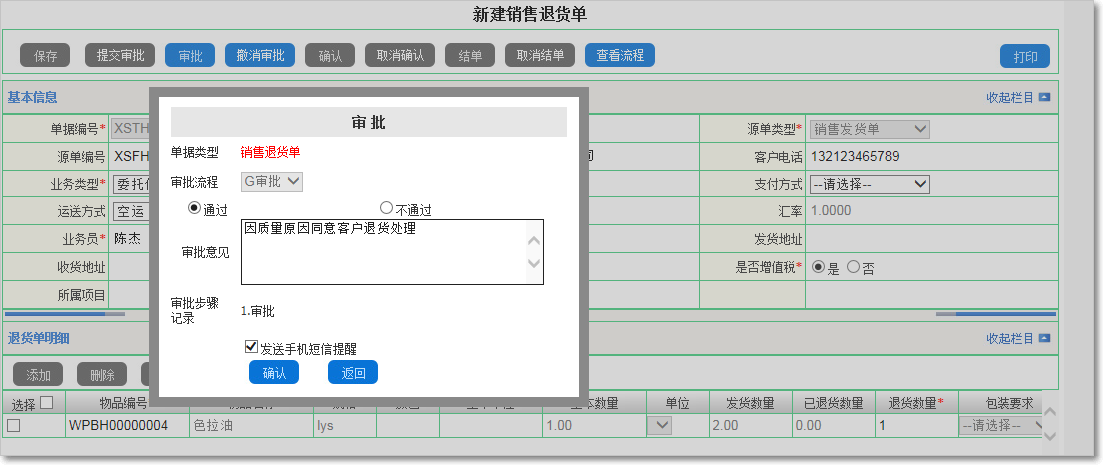Open the 单位 dropdown in item row
Image resolution: width=1103 pixels, height=465 pixels.
point(659,426)
